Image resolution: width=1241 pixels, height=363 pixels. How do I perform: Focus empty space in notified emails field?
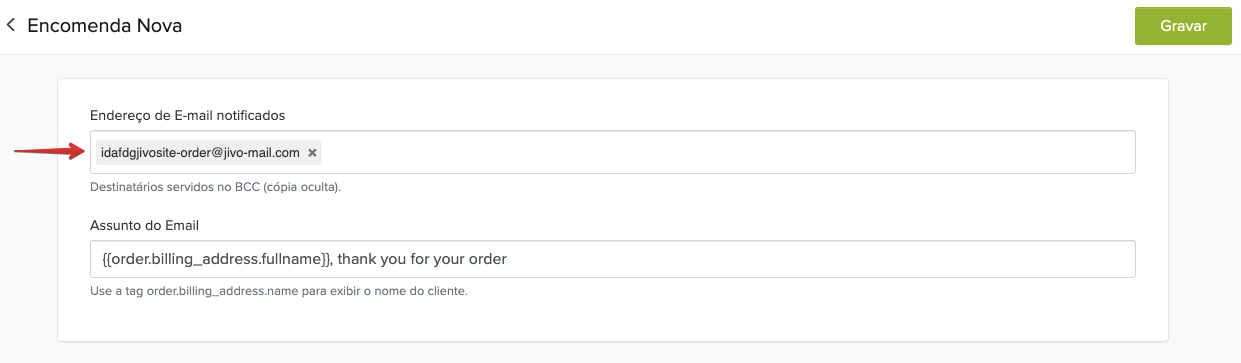pos(728,152)
